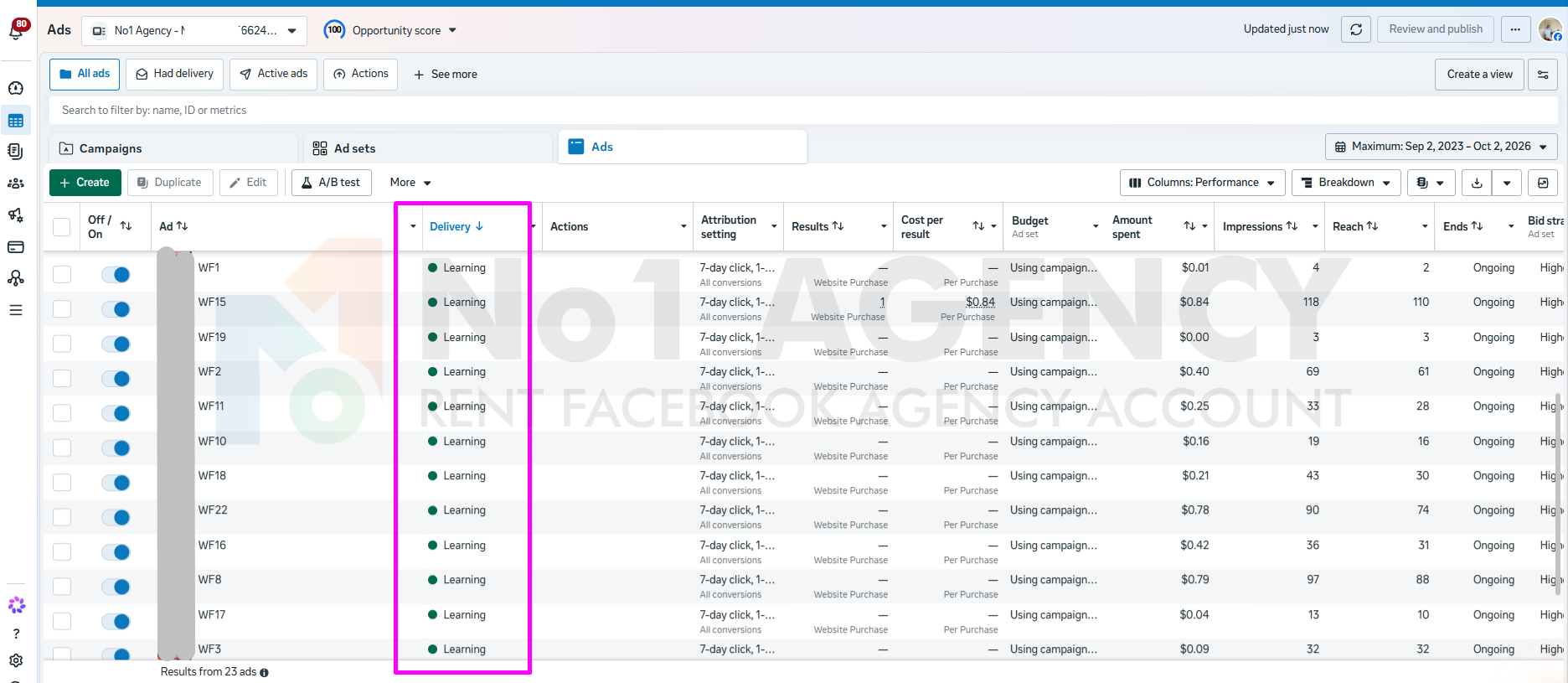Sort by the Results column header

click(x=818, y=227)
